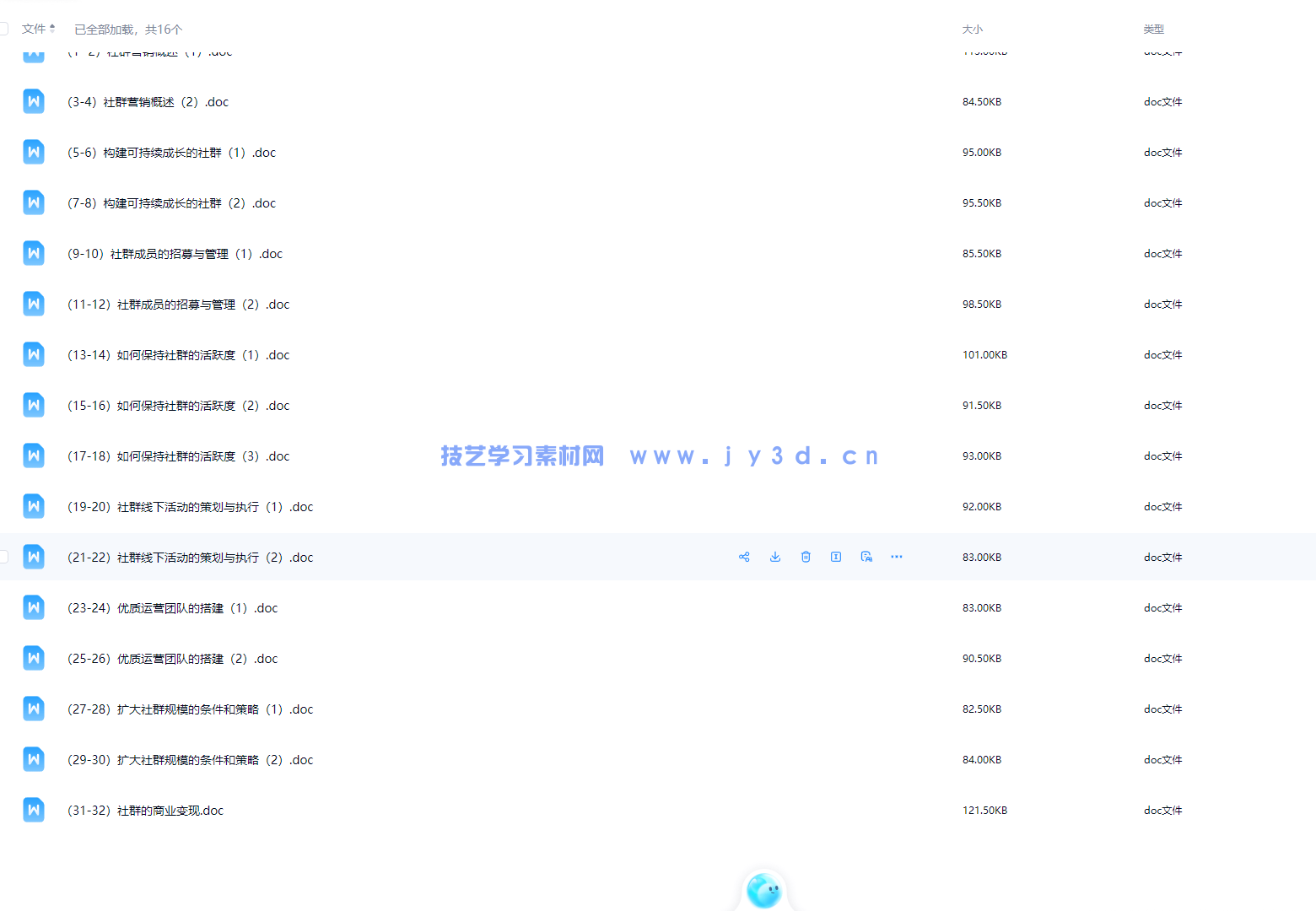Click the 类型 column header
The height and width of the screenshot is (911, 1316).
click(x=1153, y=30)
